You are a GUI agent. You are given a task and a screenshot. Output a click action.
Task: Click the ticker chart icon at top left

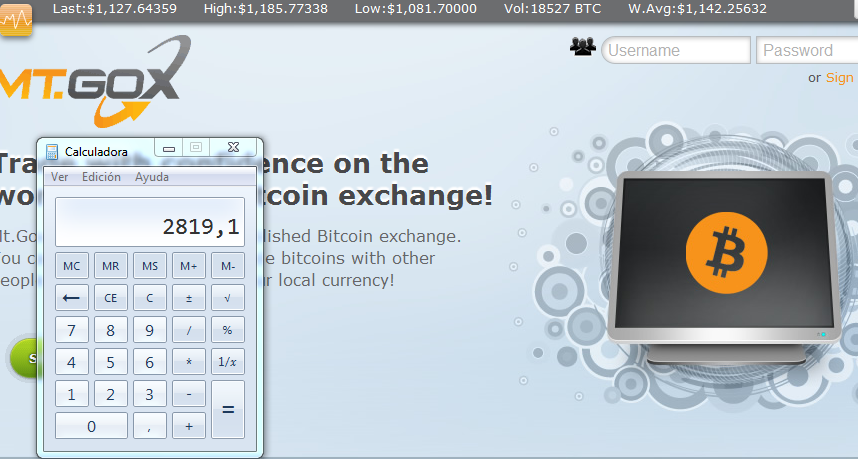pyautogui.click(x=15, y=19)
